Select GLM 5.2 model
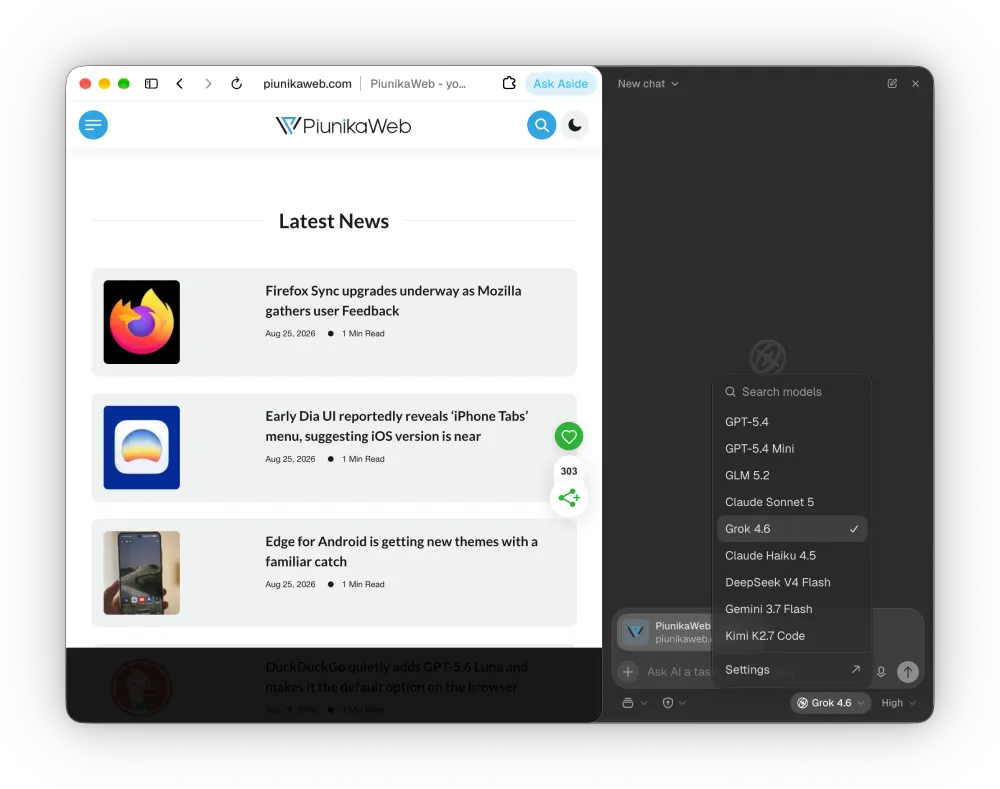The height and width of the screenshot is (789, 1000). [791, 475]
